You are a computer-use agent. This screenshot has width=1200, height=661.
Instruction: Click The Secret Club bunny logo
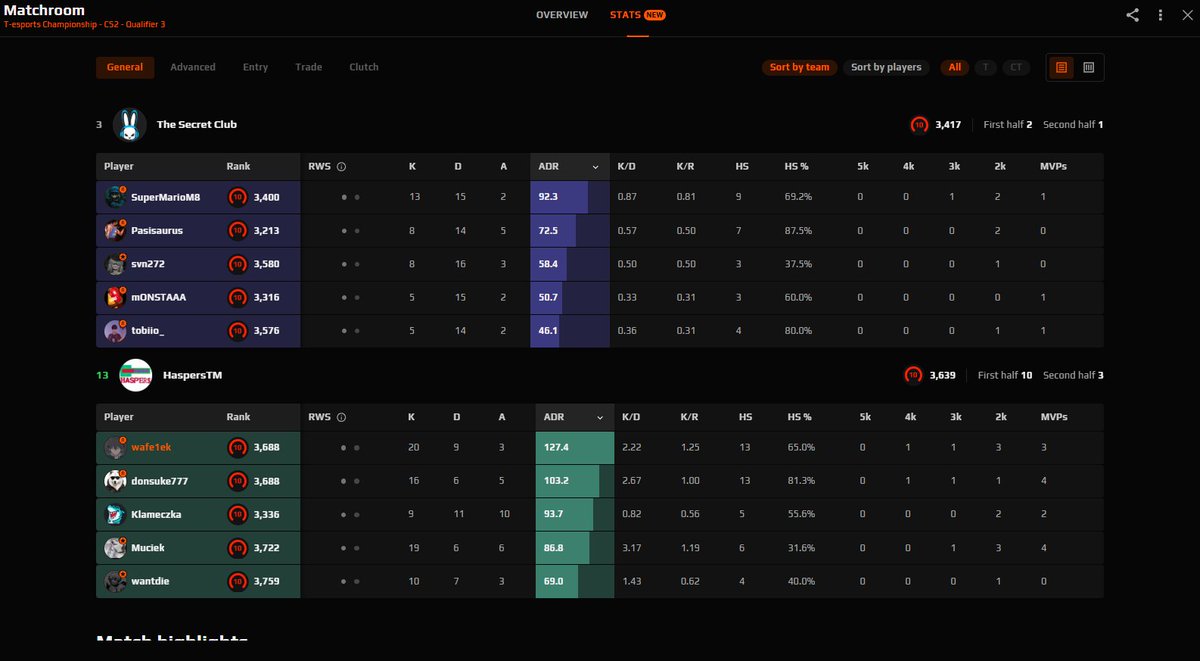tap(130, 125)
